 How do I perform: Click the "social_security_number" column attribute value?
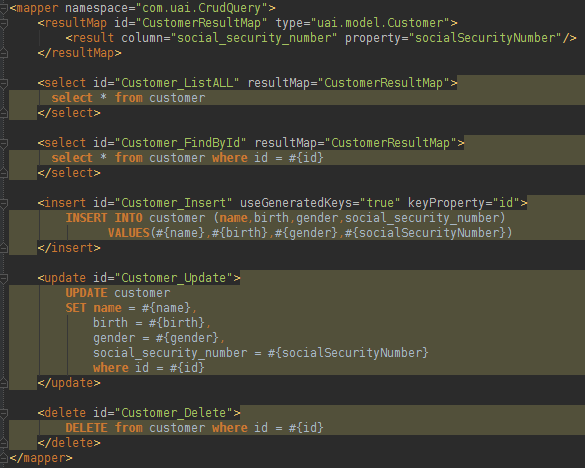(x=254, y=38)
